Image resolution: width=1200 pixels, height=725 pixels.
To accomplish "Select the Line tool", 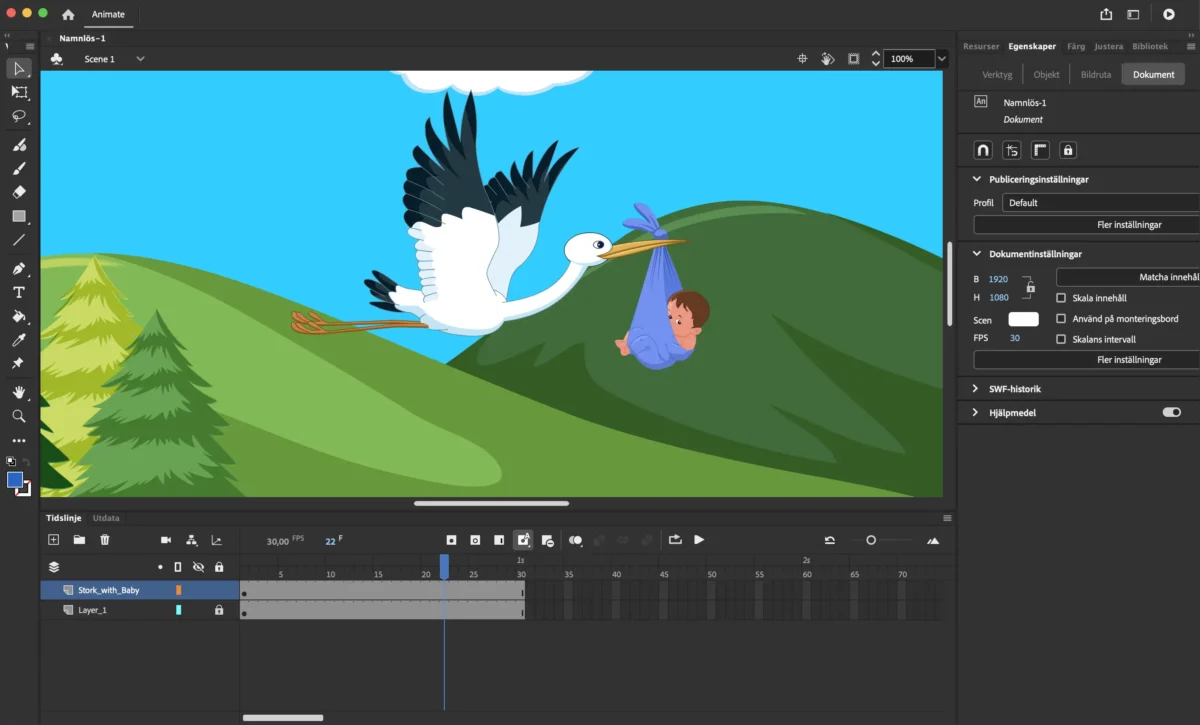I will tap(19, 240).
